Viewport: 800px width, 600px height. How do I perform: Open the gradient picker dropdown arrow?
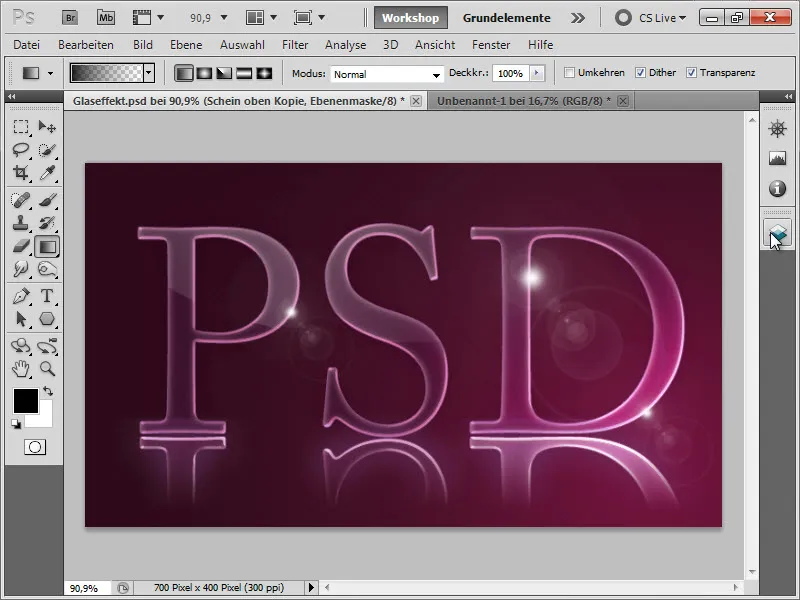148,73
